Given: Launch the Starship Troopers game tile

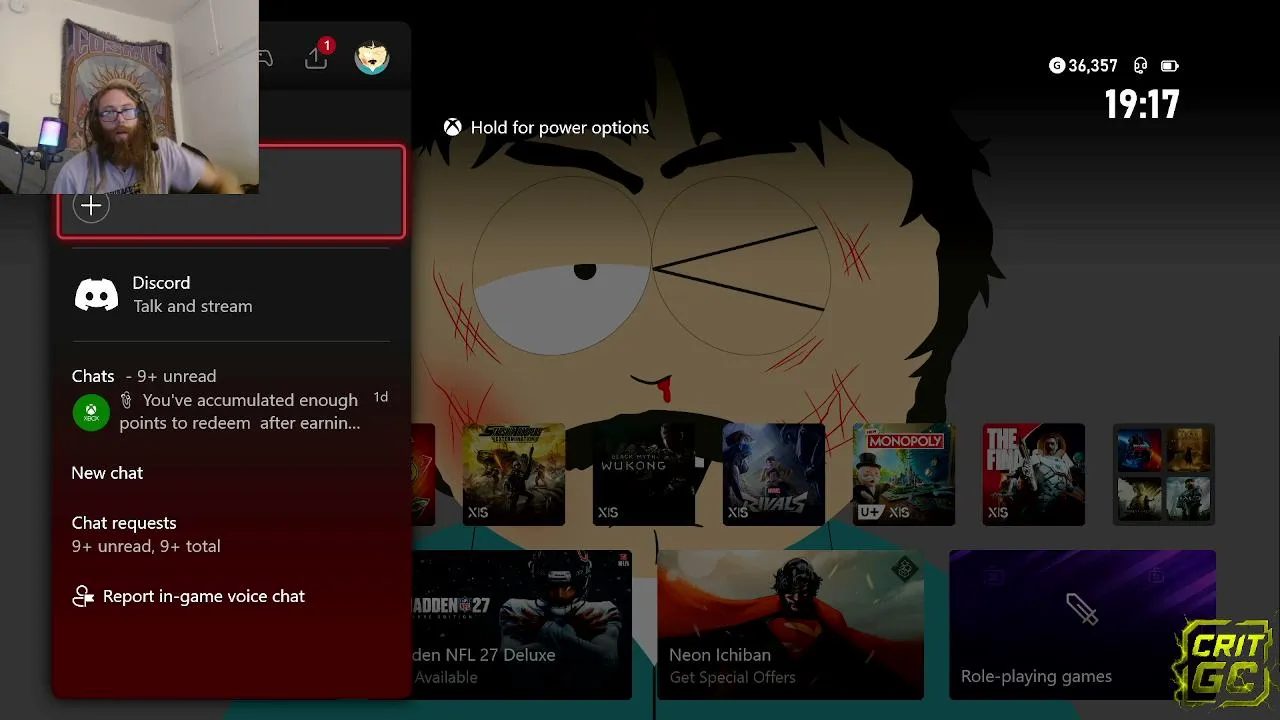Looking at the screenshot, I should (514, 474).
